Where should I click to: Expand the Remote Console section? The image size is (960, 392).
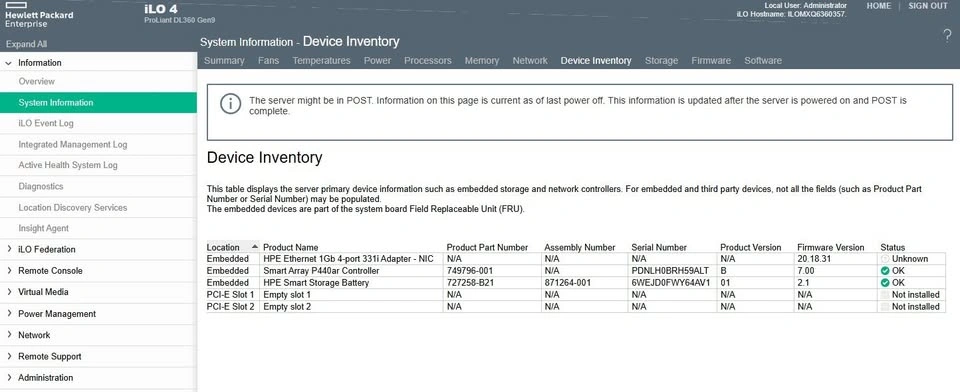[x=9, y=271]
